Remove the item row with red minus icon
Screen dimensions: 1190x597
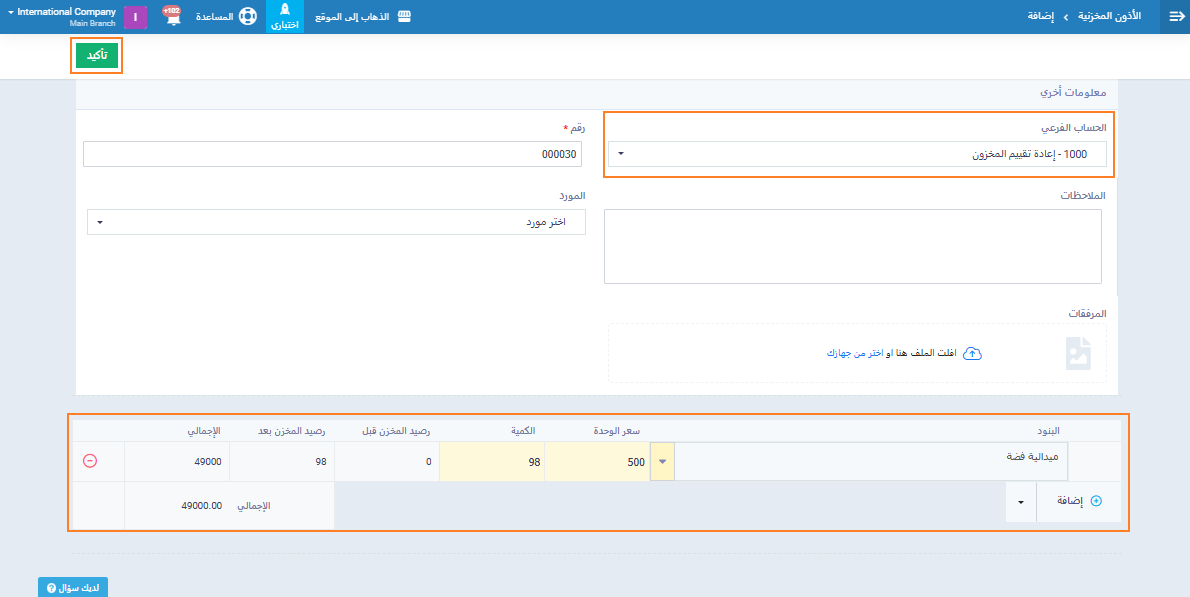[90, 461]
